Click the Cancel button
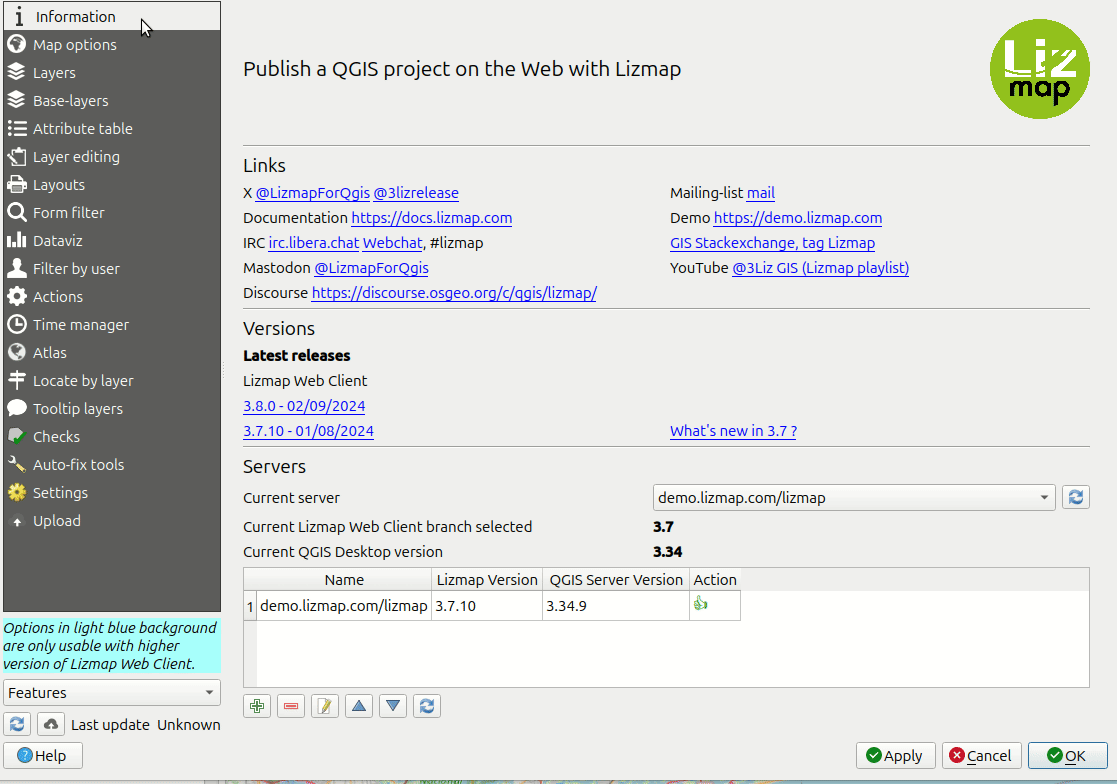Image resolution: width=1117 pixels, height=784 pixels. click(981, 756)
